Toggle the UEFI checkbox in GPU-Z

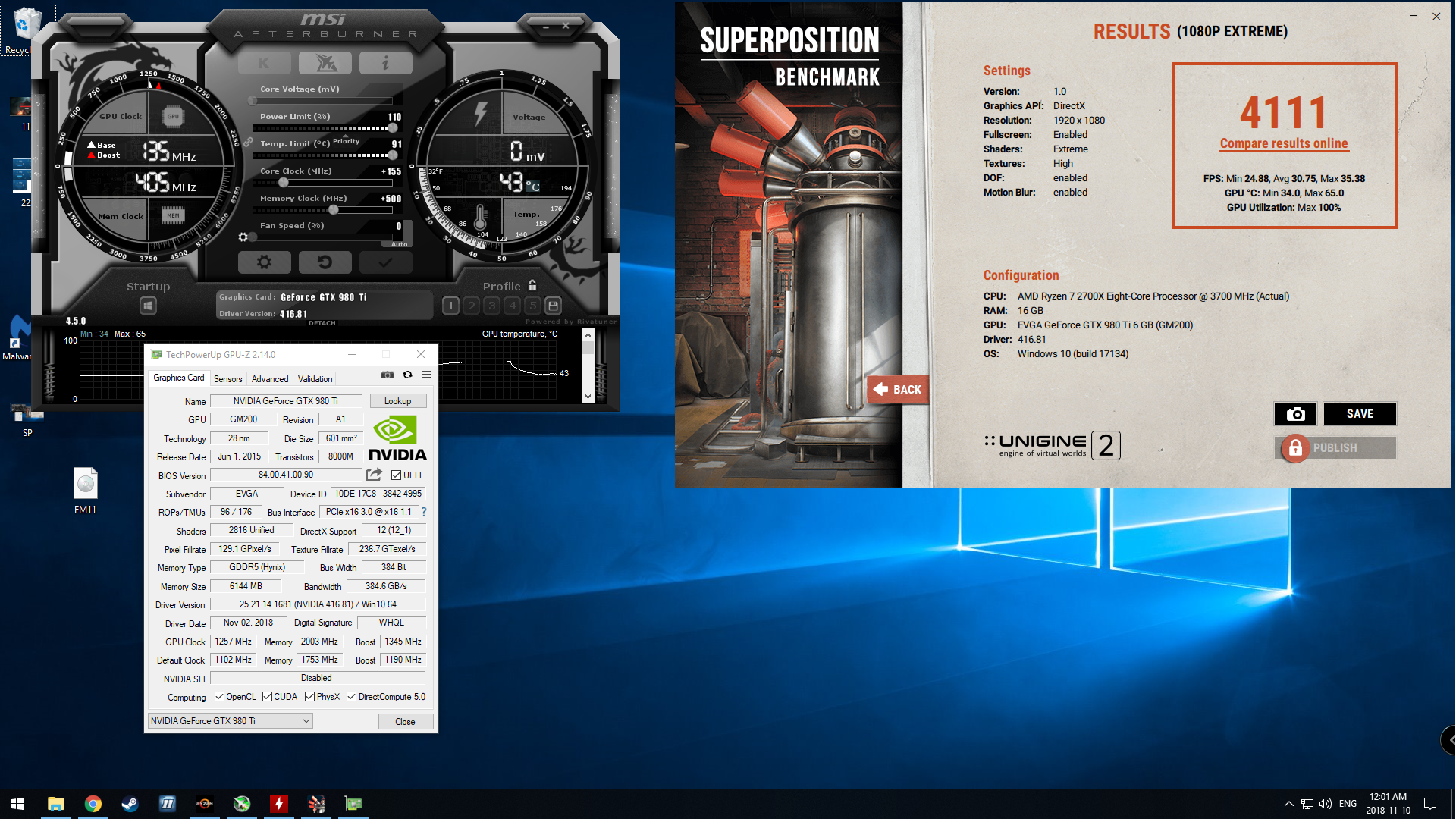click(x=396, y=476)
